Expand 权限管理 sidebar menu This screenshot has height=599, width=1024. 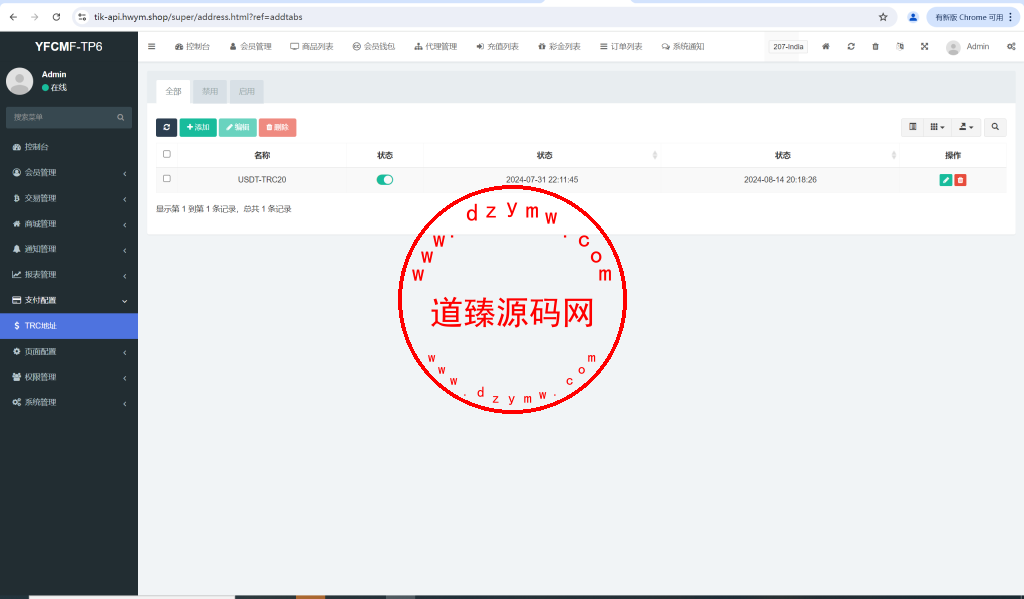(x=69, y=377)
